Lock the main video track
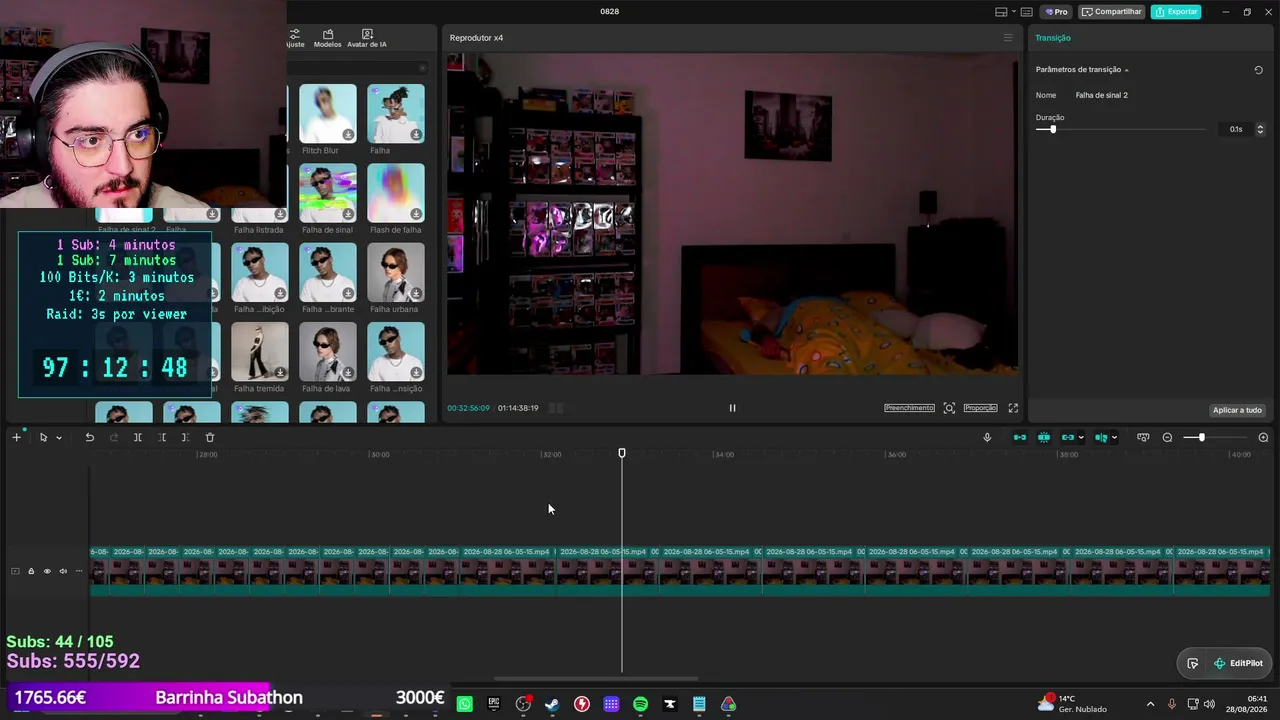The width and height of the screenshot is (1280, 720). click(31, 571)
